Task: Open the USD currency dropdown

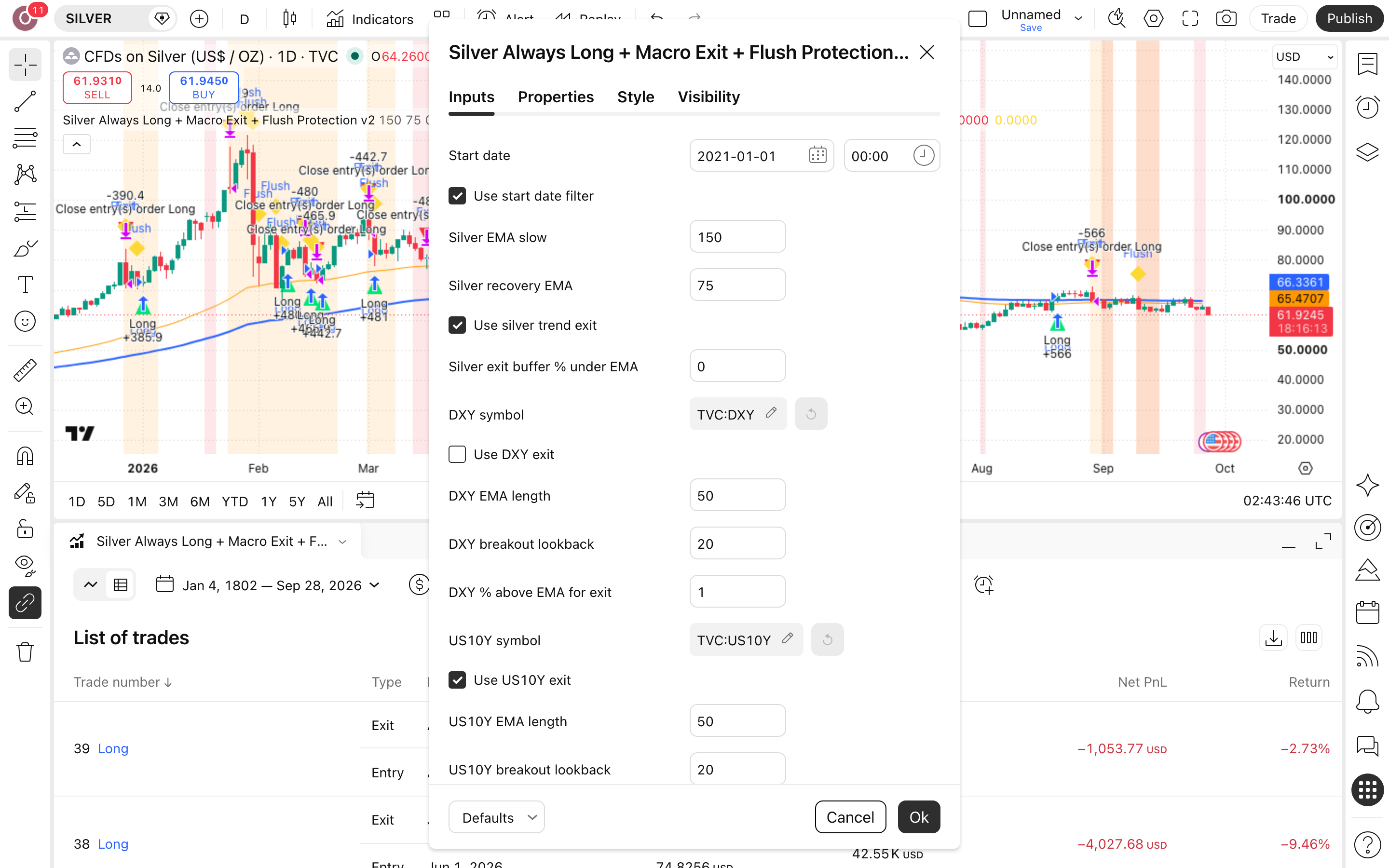Action: pyautogui.click(x=1304, y=57)
